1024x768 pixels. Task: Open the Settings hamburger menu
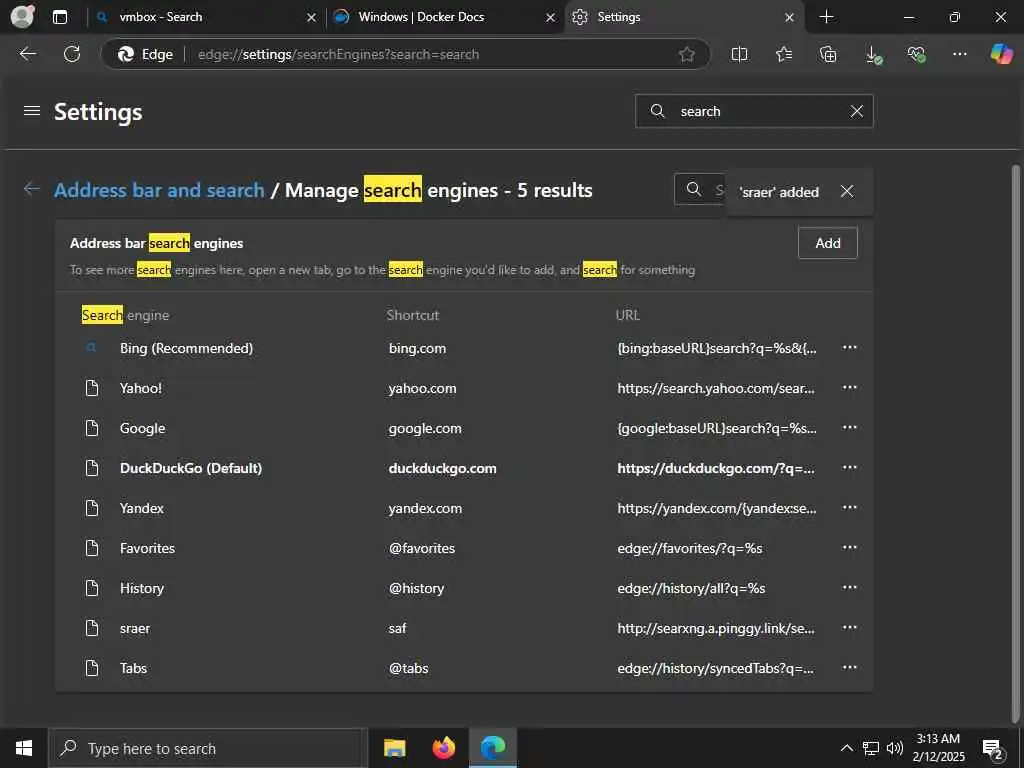point(31,111)
